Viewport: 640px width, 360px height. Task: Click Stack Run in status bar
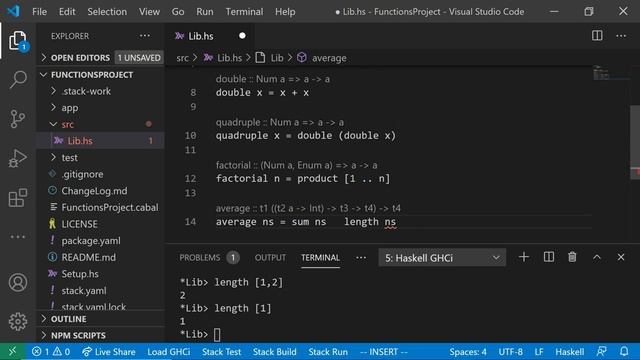(x=328, y=351)
